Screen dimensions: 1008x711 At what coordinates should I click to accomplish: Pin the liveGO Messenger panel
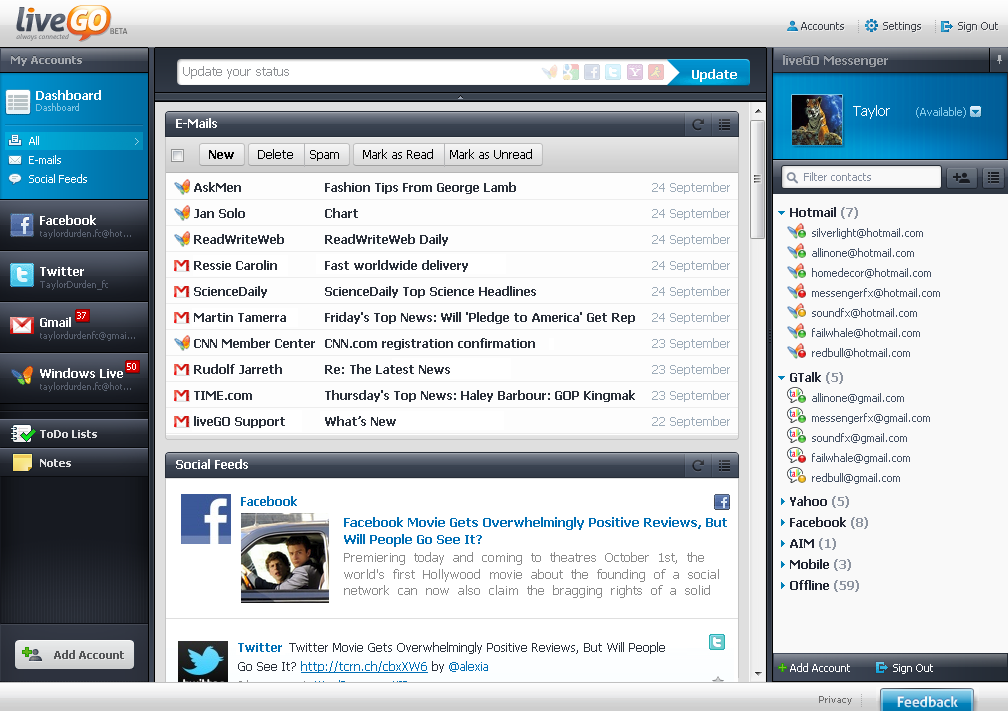(x=999, y=60)
